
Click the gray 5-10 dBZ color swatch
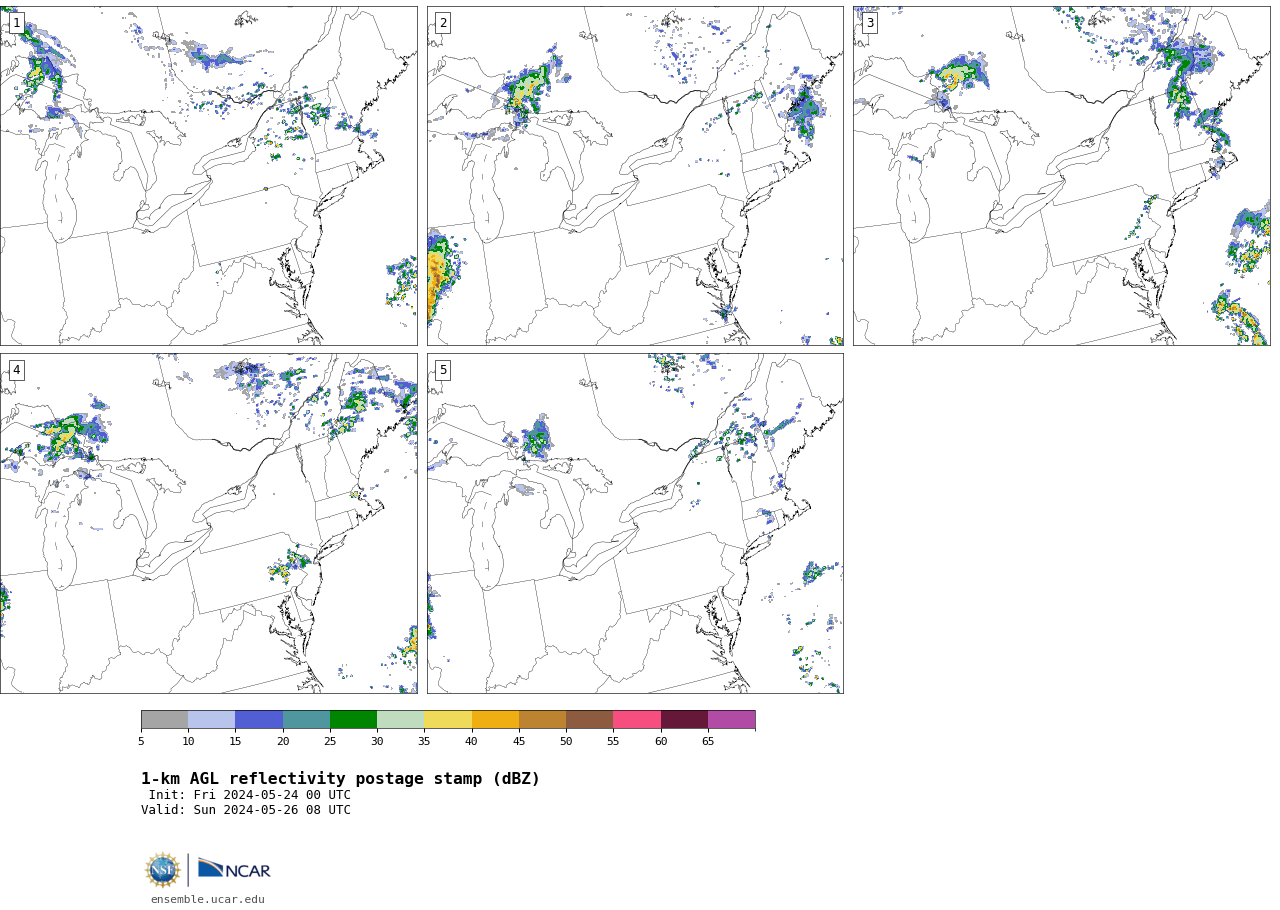164,720
